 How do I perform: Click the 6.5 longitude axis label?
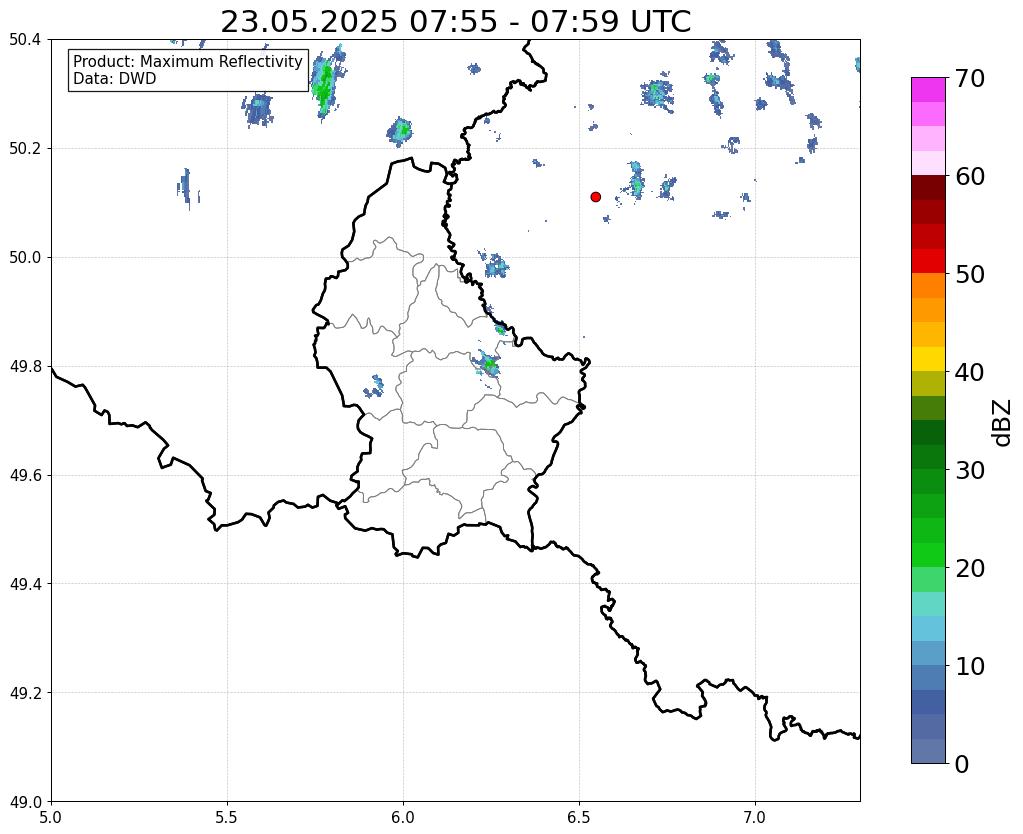point(579,818)
